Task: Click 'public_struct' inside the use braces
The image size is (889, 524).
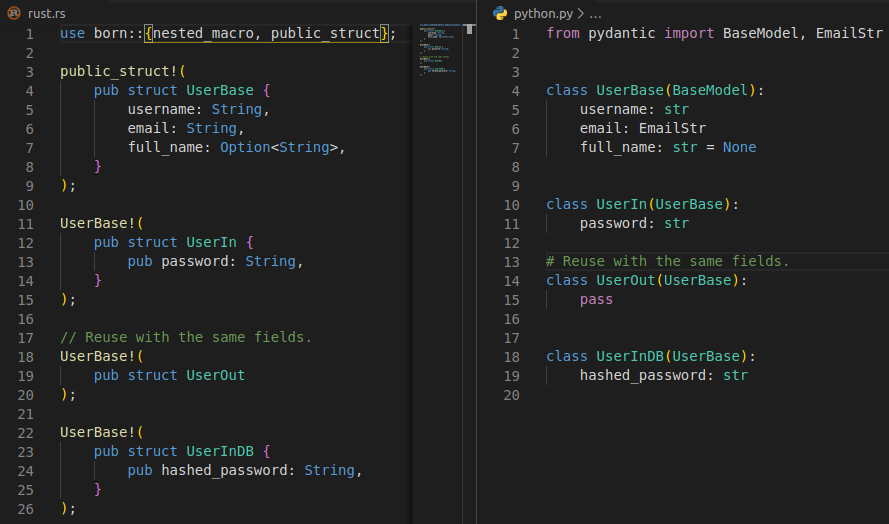Action: (325, 33)
